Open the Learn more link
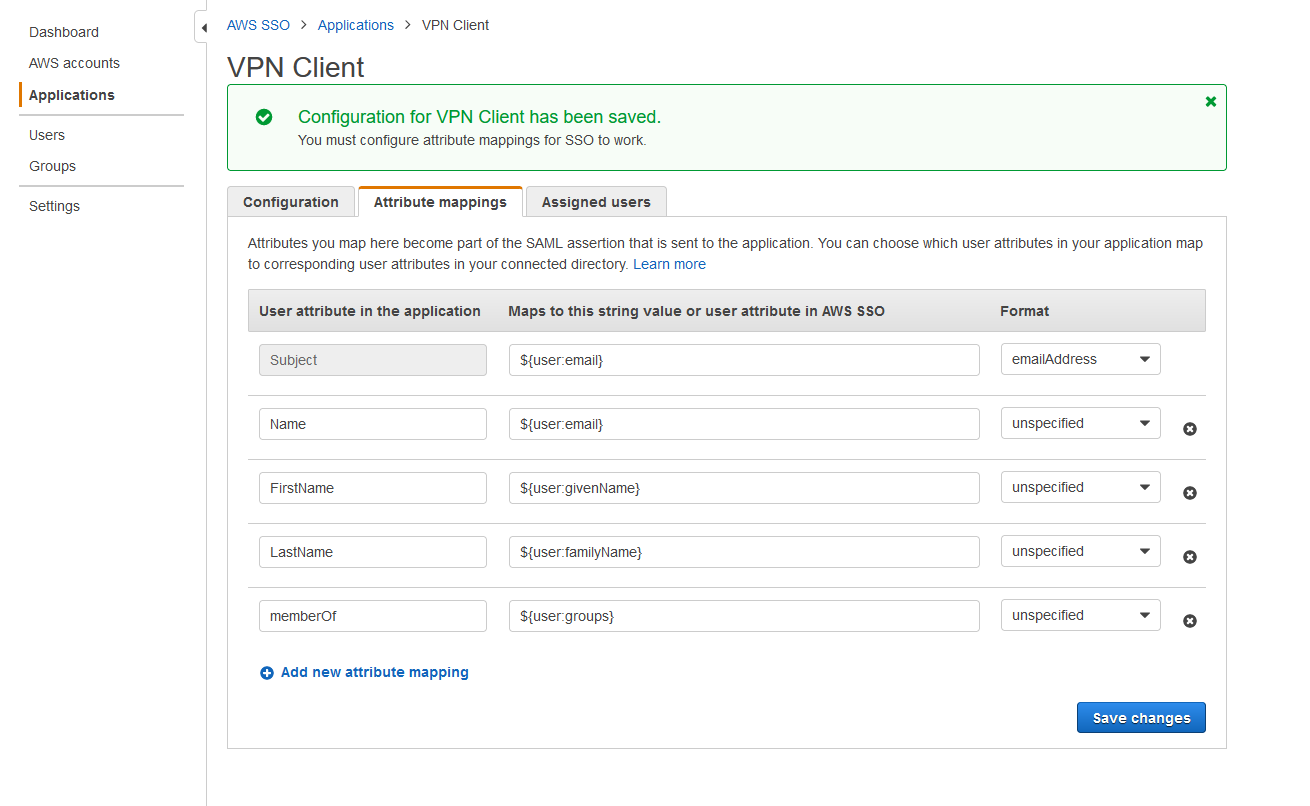1310x806 pixels. coord(669,263)
